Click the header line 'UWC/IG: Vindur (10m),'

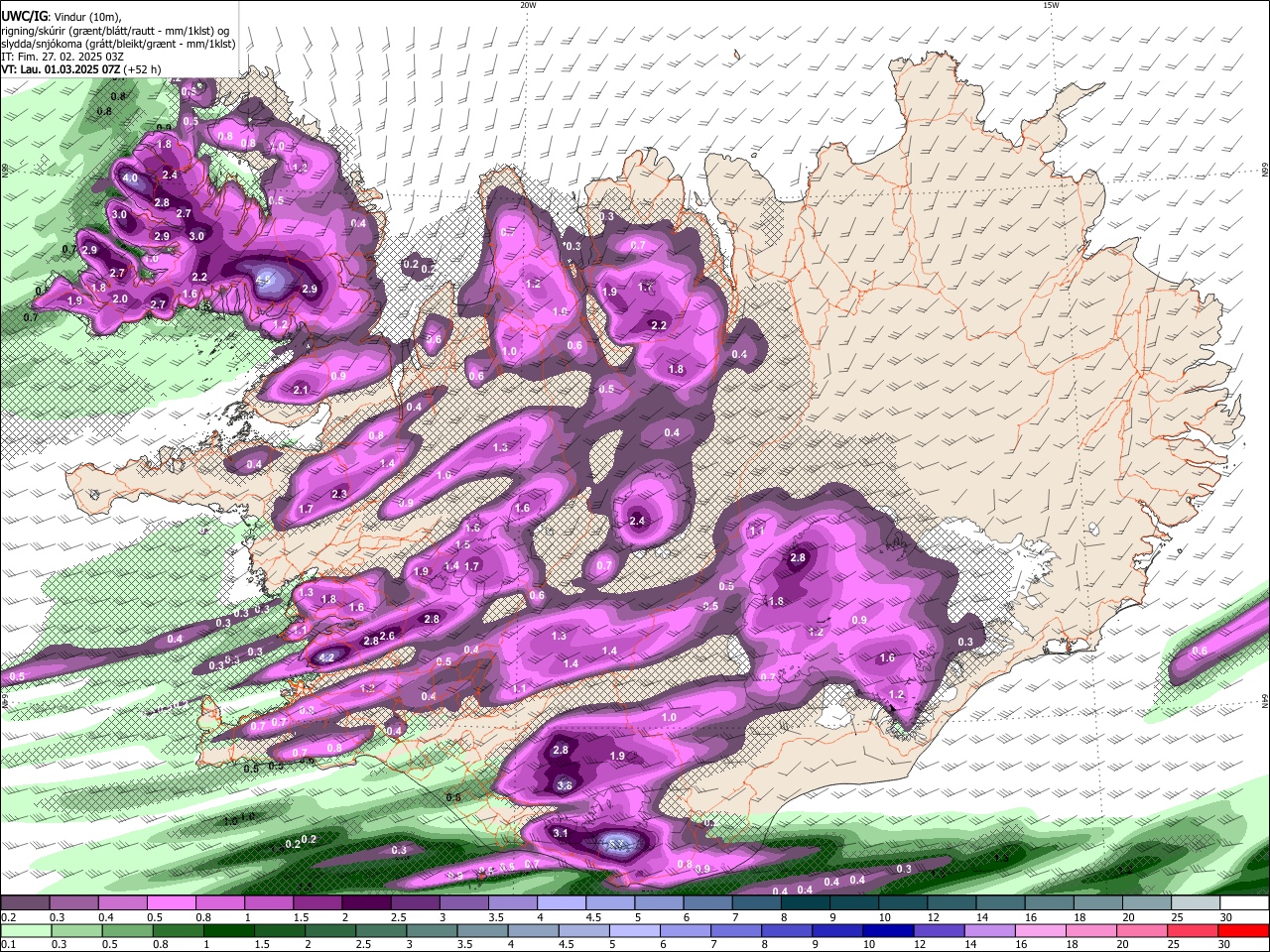[x=60, y=17]
